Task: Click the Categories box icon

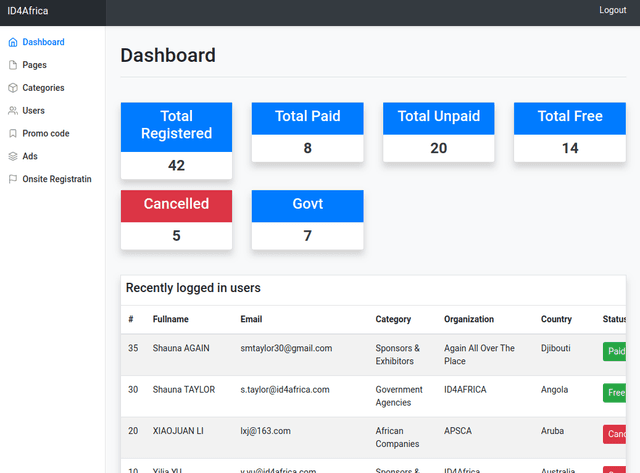Action: (13, 88)
